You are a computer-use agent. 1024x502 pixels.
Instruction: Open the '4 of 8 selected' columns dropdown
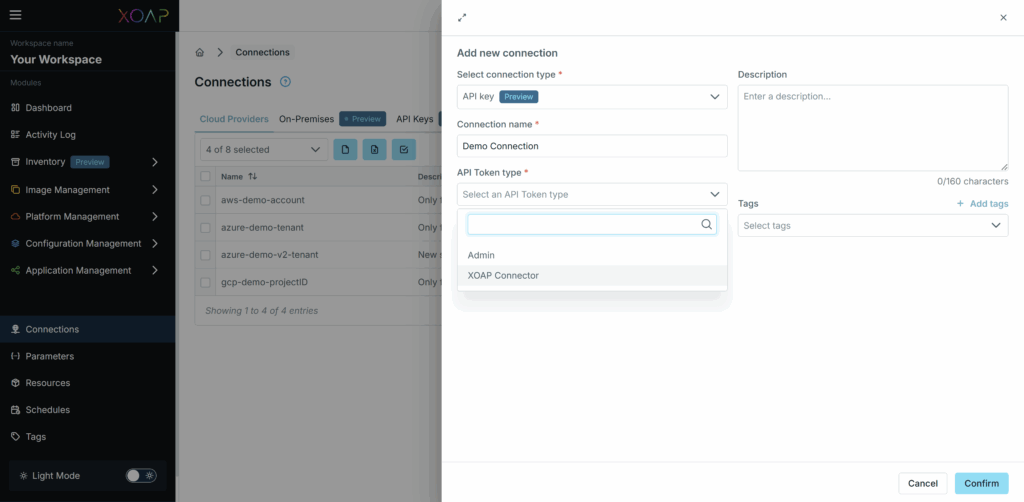(264, 149)
